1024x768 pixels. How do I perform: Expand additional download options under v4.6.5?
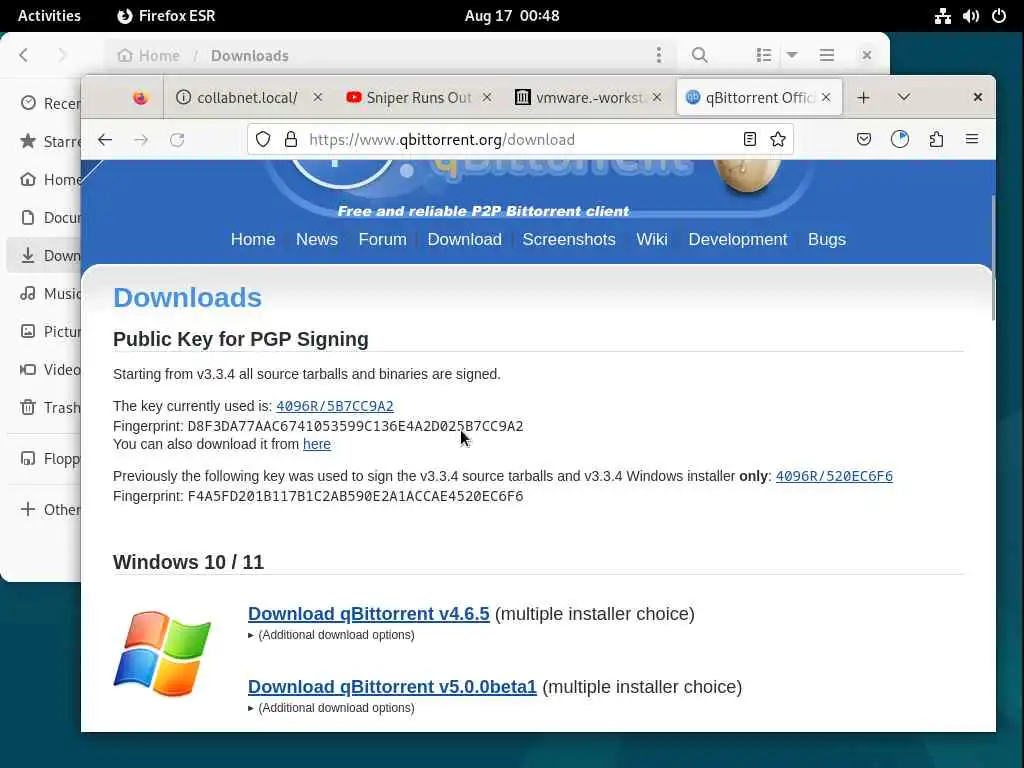point(331,635)
